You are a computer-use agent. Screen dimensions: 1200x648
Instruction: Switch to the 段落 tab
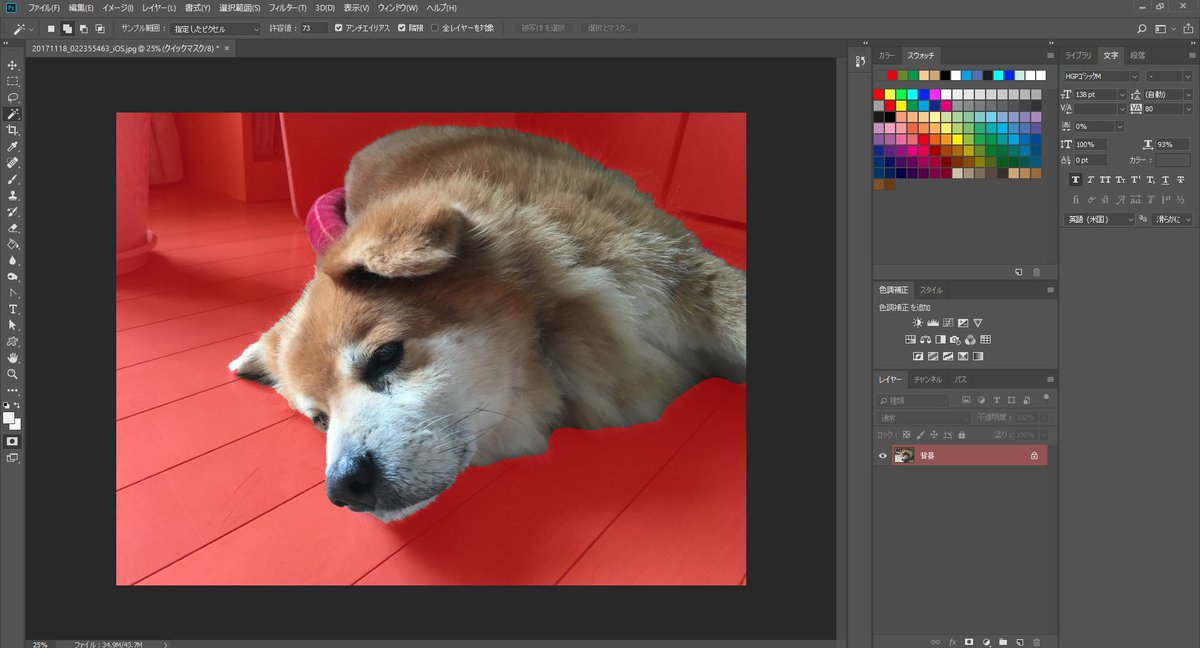click(x=1138, y=56)
